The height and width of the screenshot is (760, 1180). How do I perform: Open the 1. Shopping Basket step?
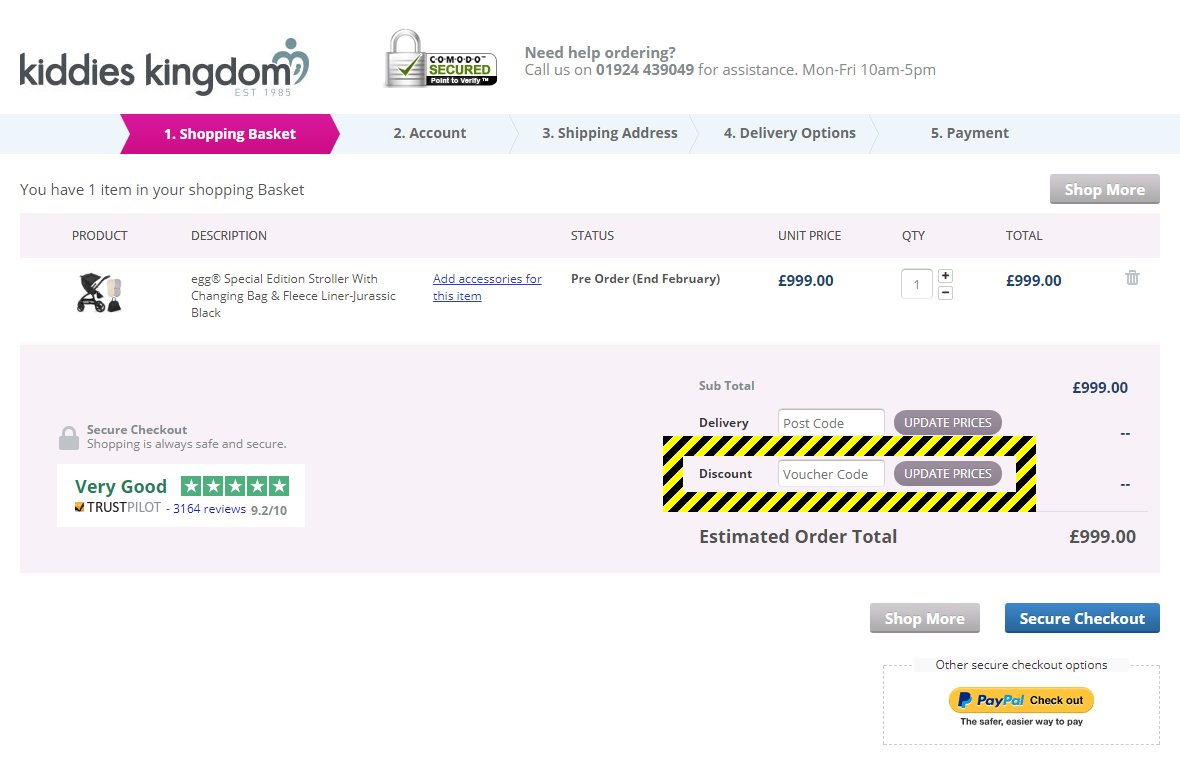click(230, 134)
